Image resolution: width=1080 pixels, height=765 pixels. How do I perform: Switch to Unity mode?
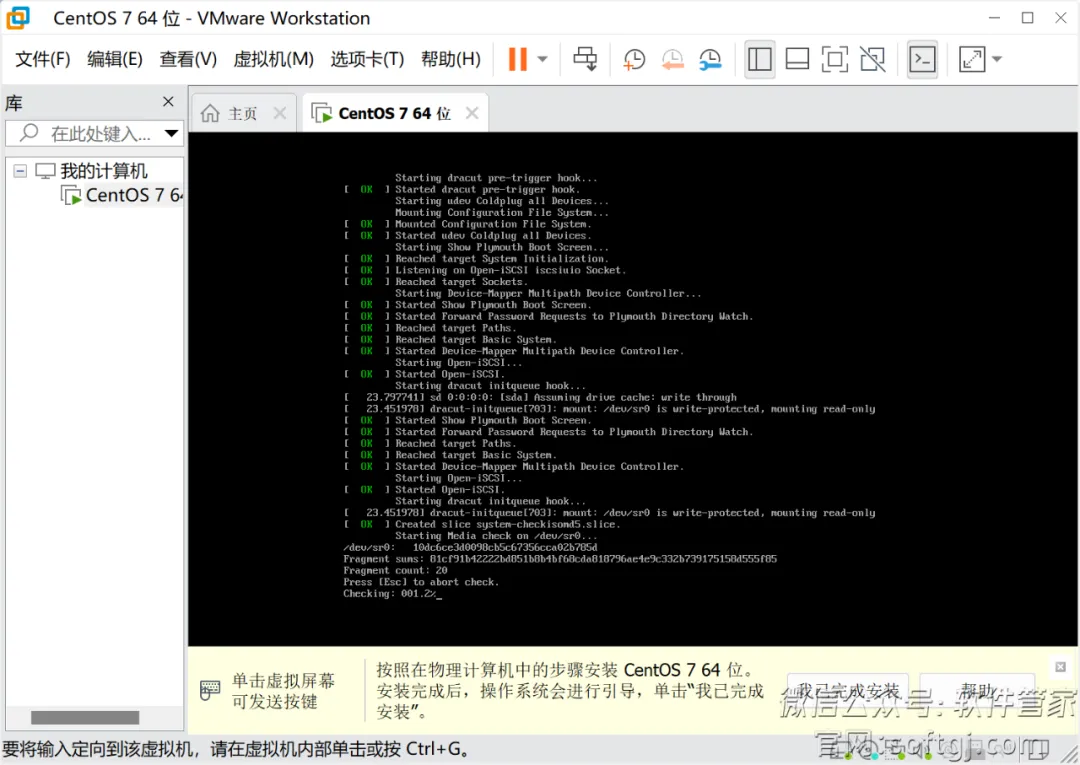(873, 59)
